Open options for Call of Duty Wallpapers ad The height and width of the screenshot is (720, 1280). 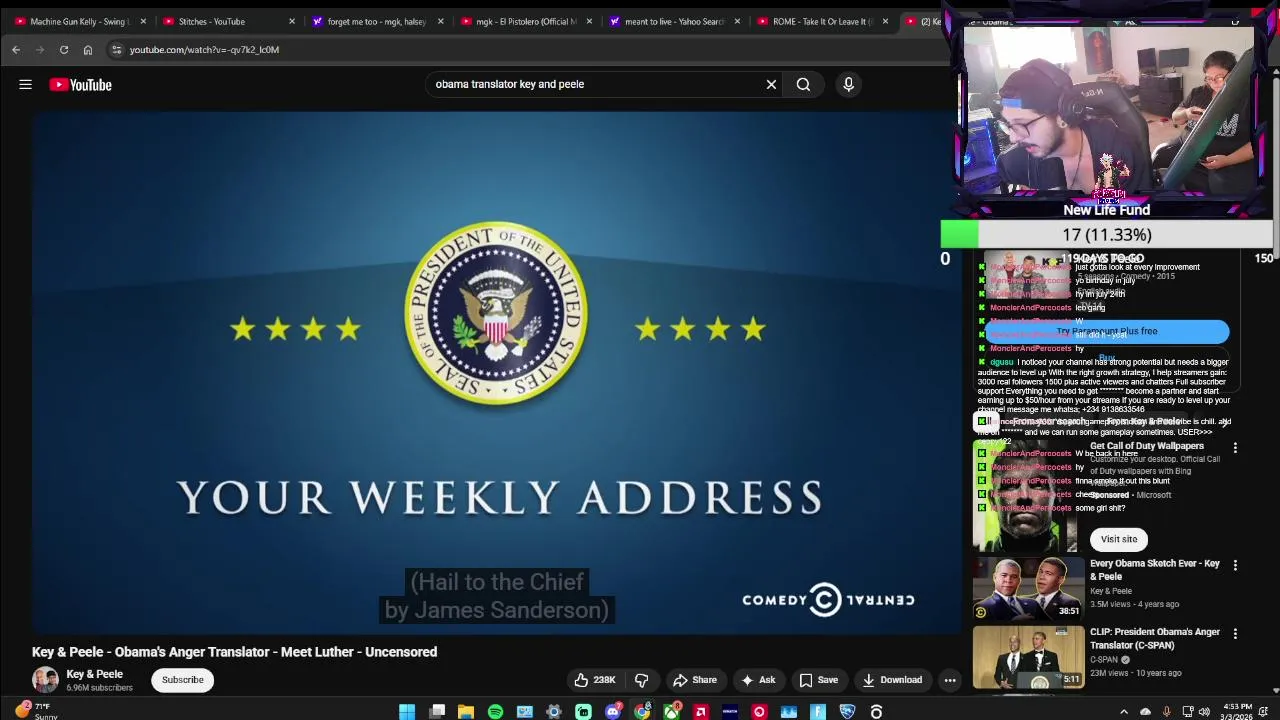(1235, 448)
